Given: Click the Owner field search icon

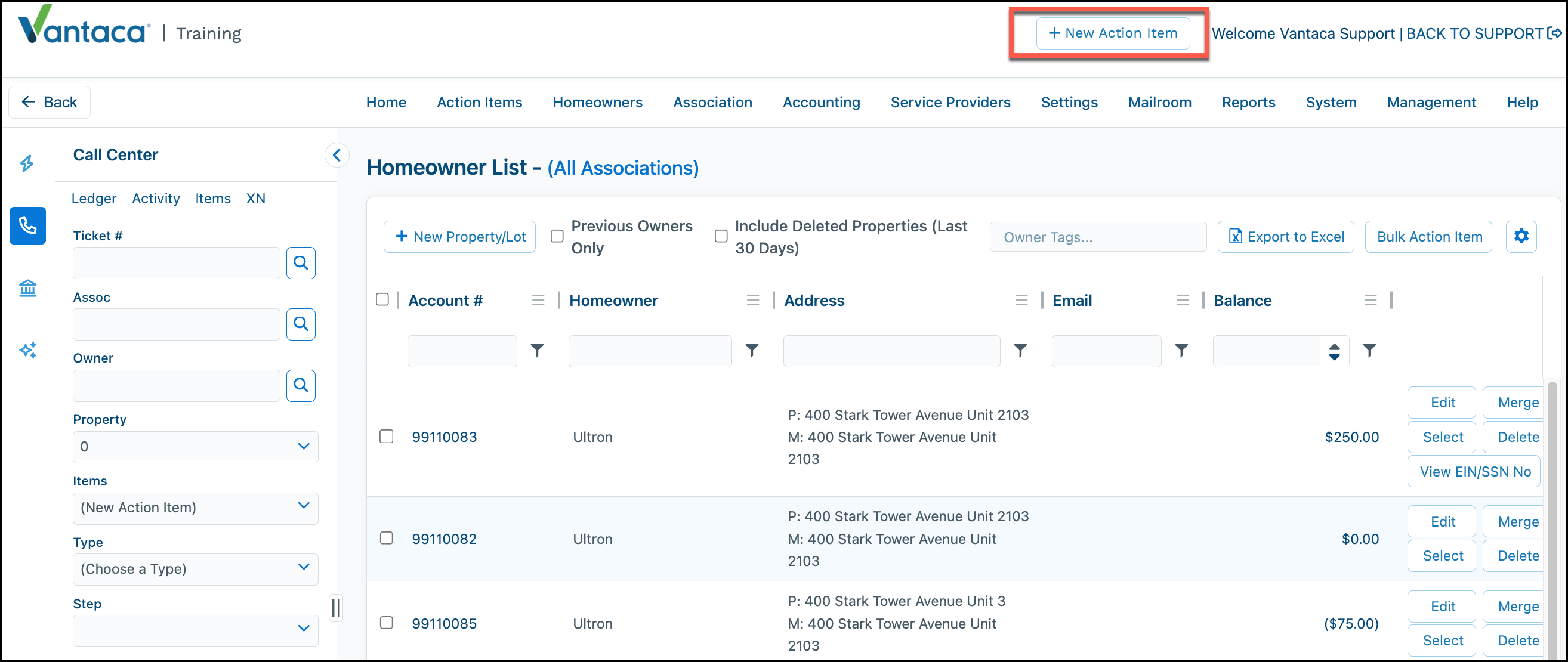Looking at the screenshot, I should click(301, 385).
